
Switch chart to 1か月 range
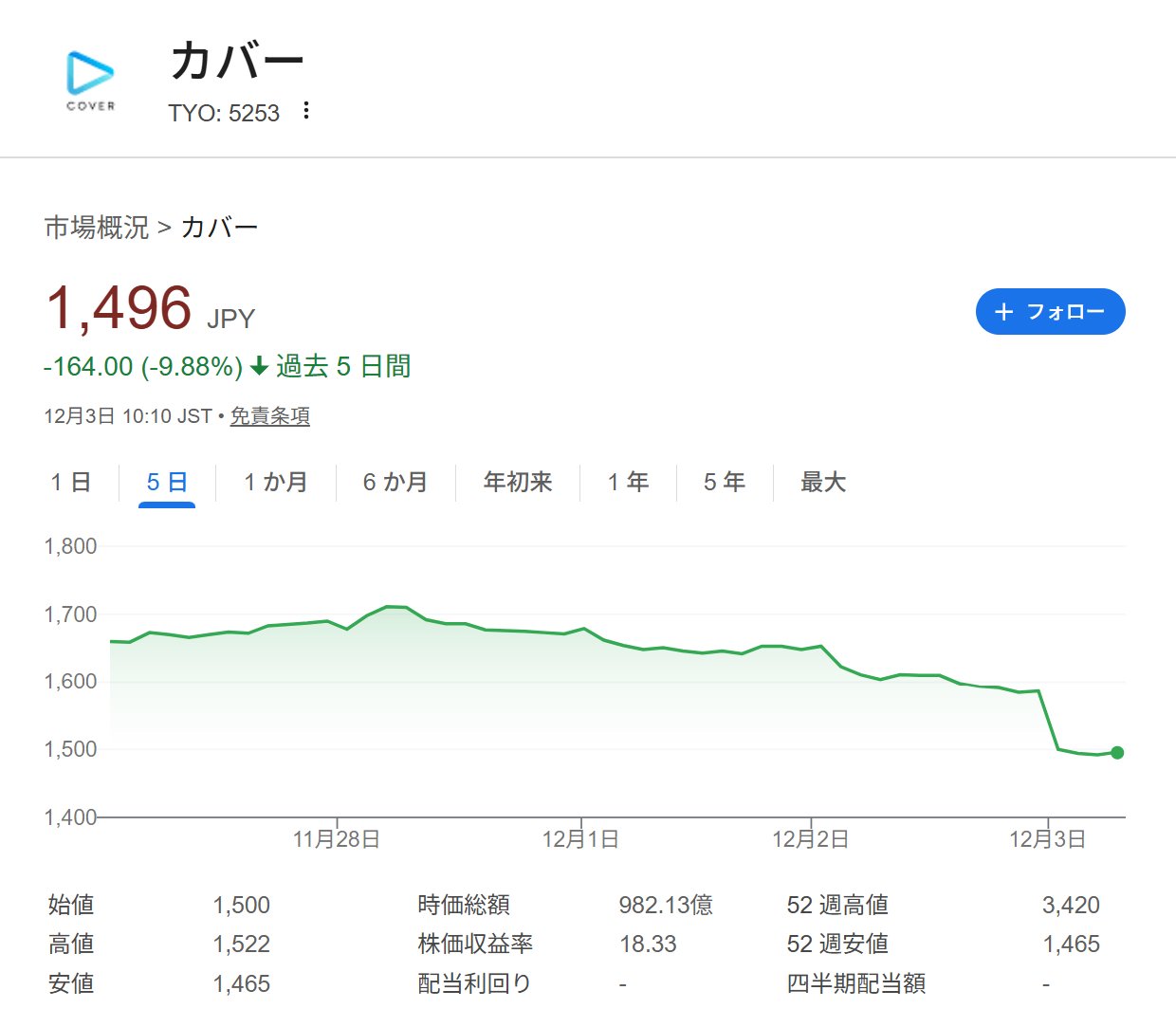tap(276, 483)
